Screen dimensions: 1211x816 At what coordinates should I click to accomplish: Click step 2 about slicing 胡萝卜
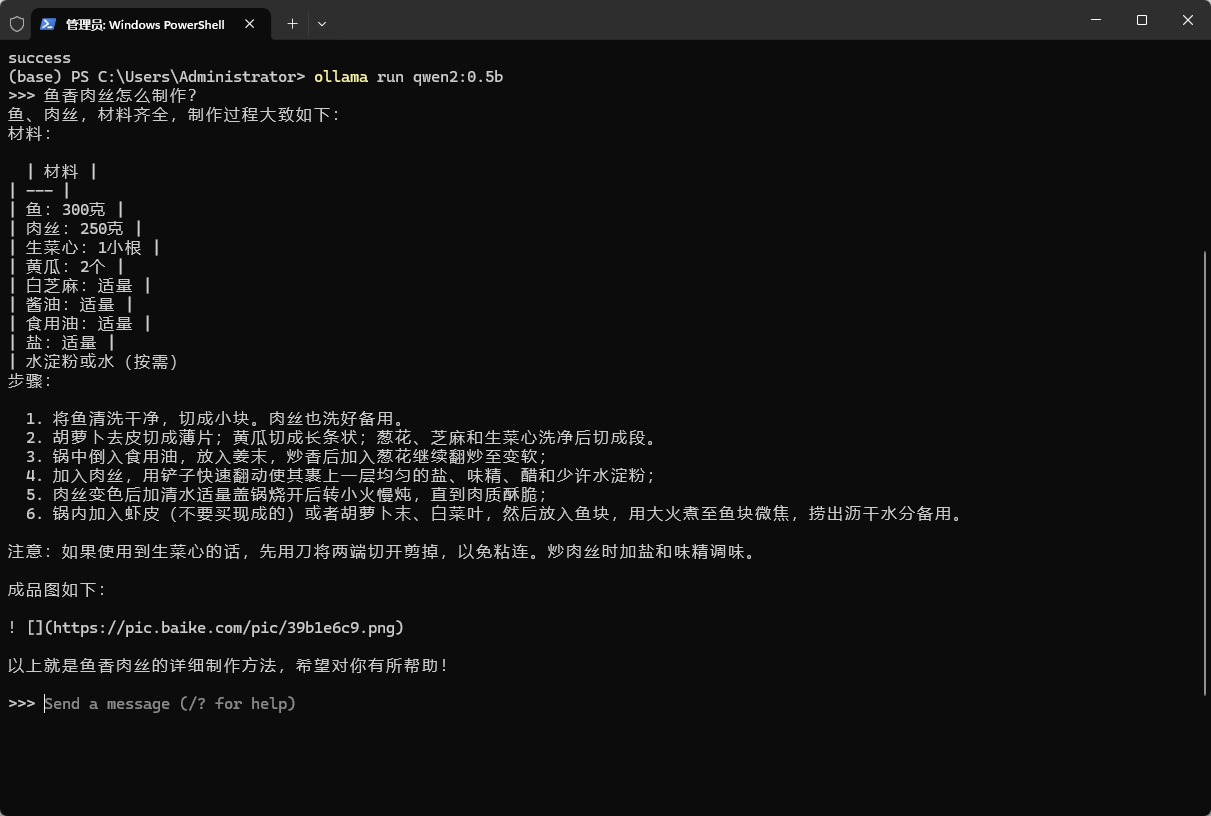tap(342, 438)
